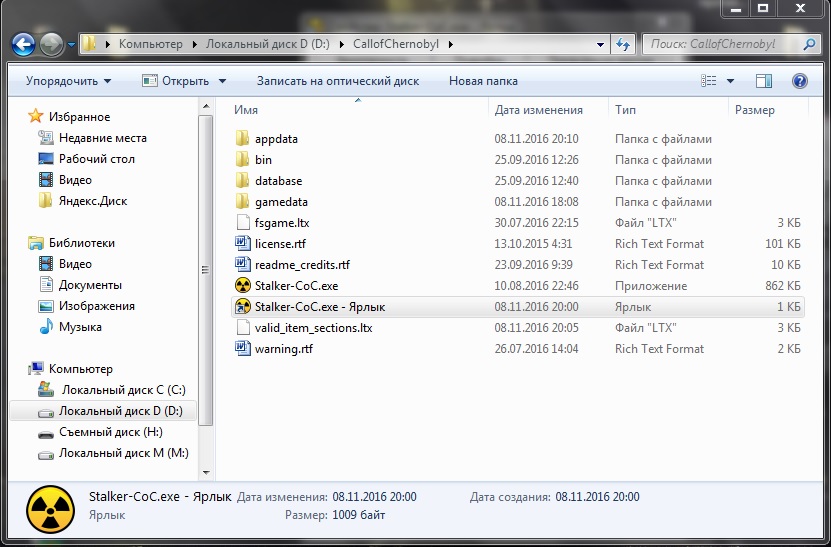Click the navigation pane scroll-down arrow
The image size is (831, 547).
(x=206, y=472)
